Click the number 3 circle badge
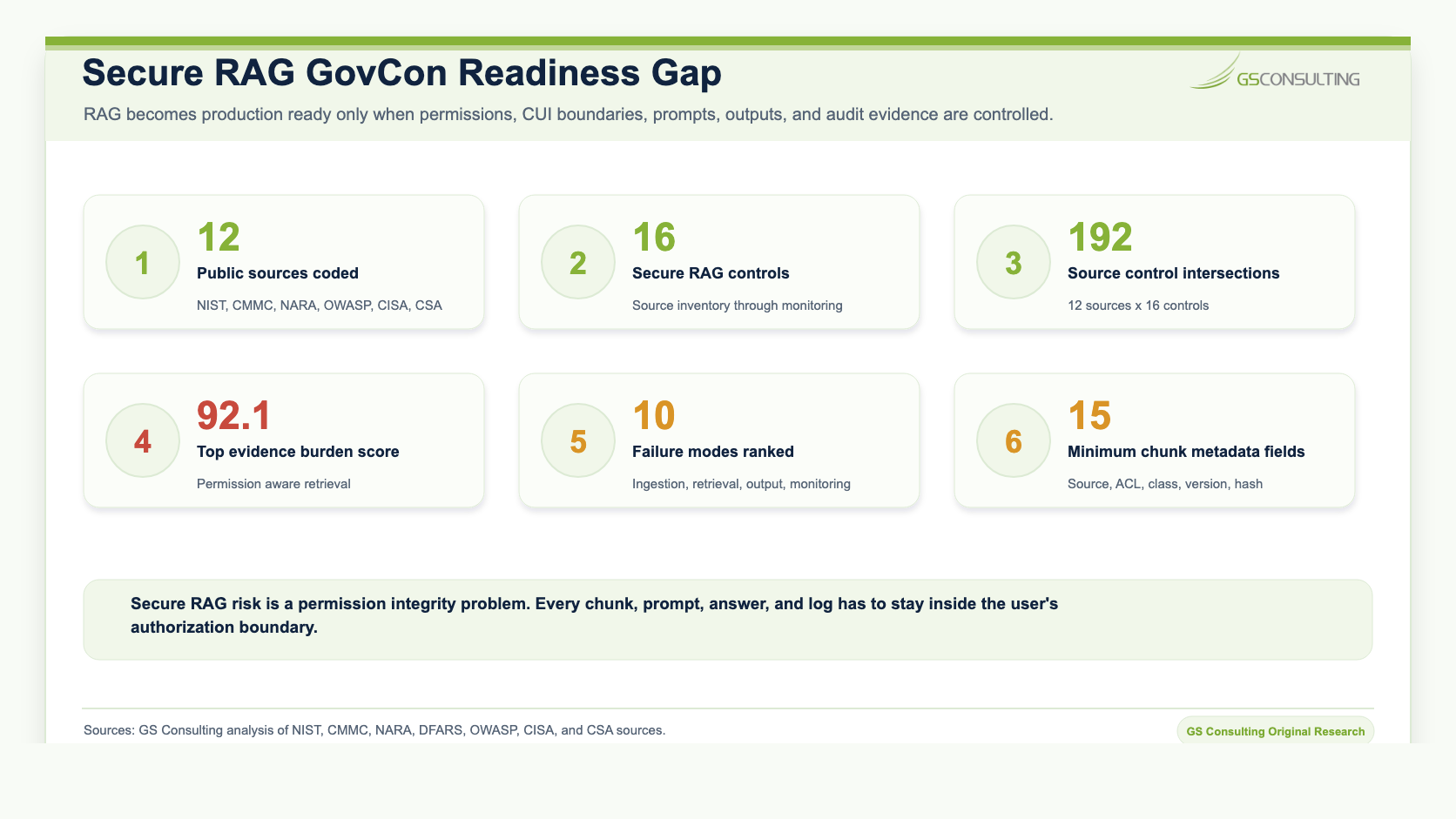 1014,262
